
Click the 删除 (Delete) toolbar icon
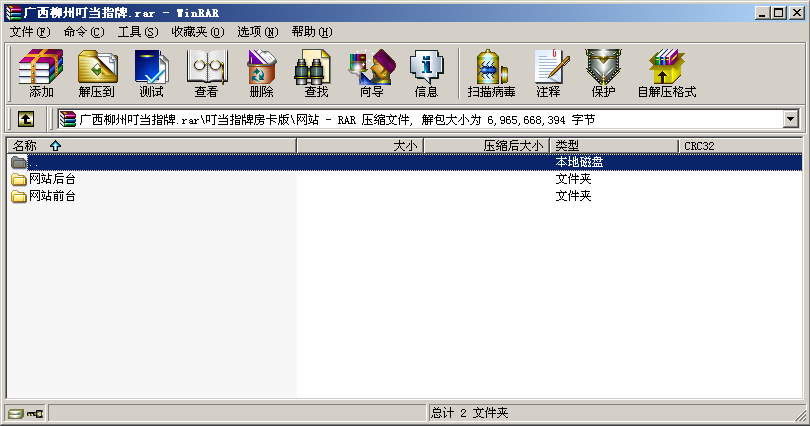(261, 73)
